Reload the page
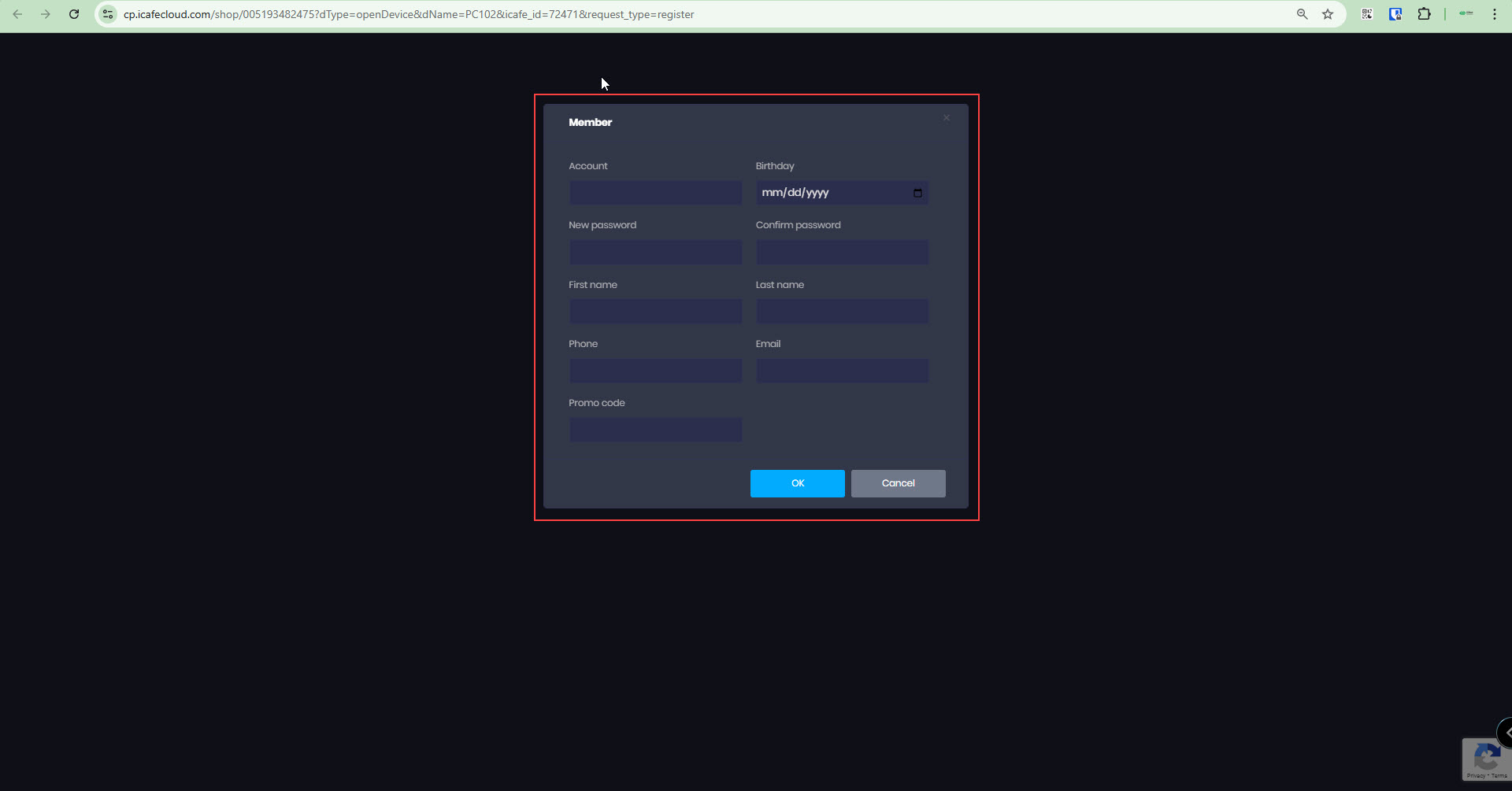Image resolution: width=1512 pixels, height=791 pixels. [74, 14]
